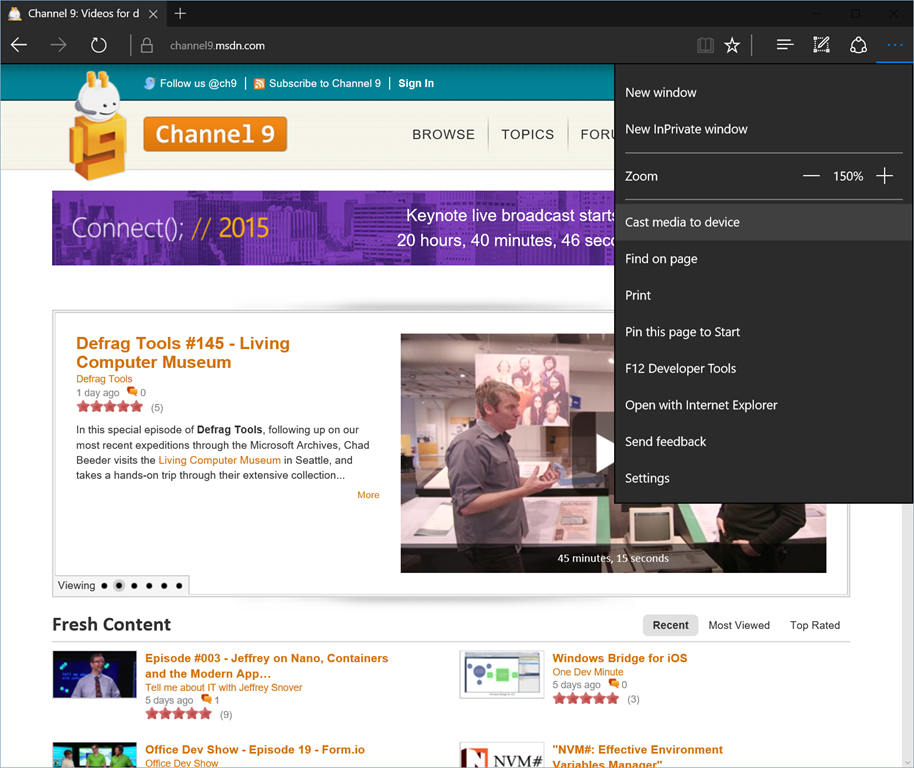Click the Living Computer Museum inline link

click(x=220, y=460)
